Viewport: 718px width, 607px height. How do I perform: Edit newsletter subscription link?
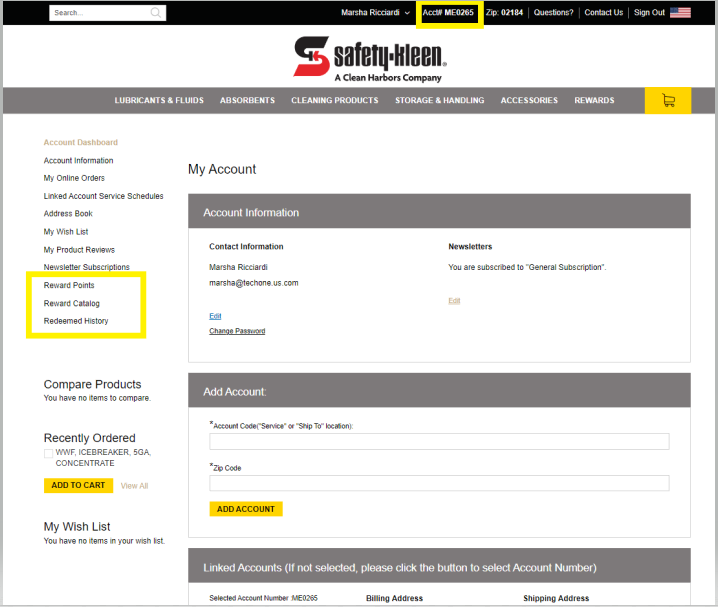[x=454, y=300]
